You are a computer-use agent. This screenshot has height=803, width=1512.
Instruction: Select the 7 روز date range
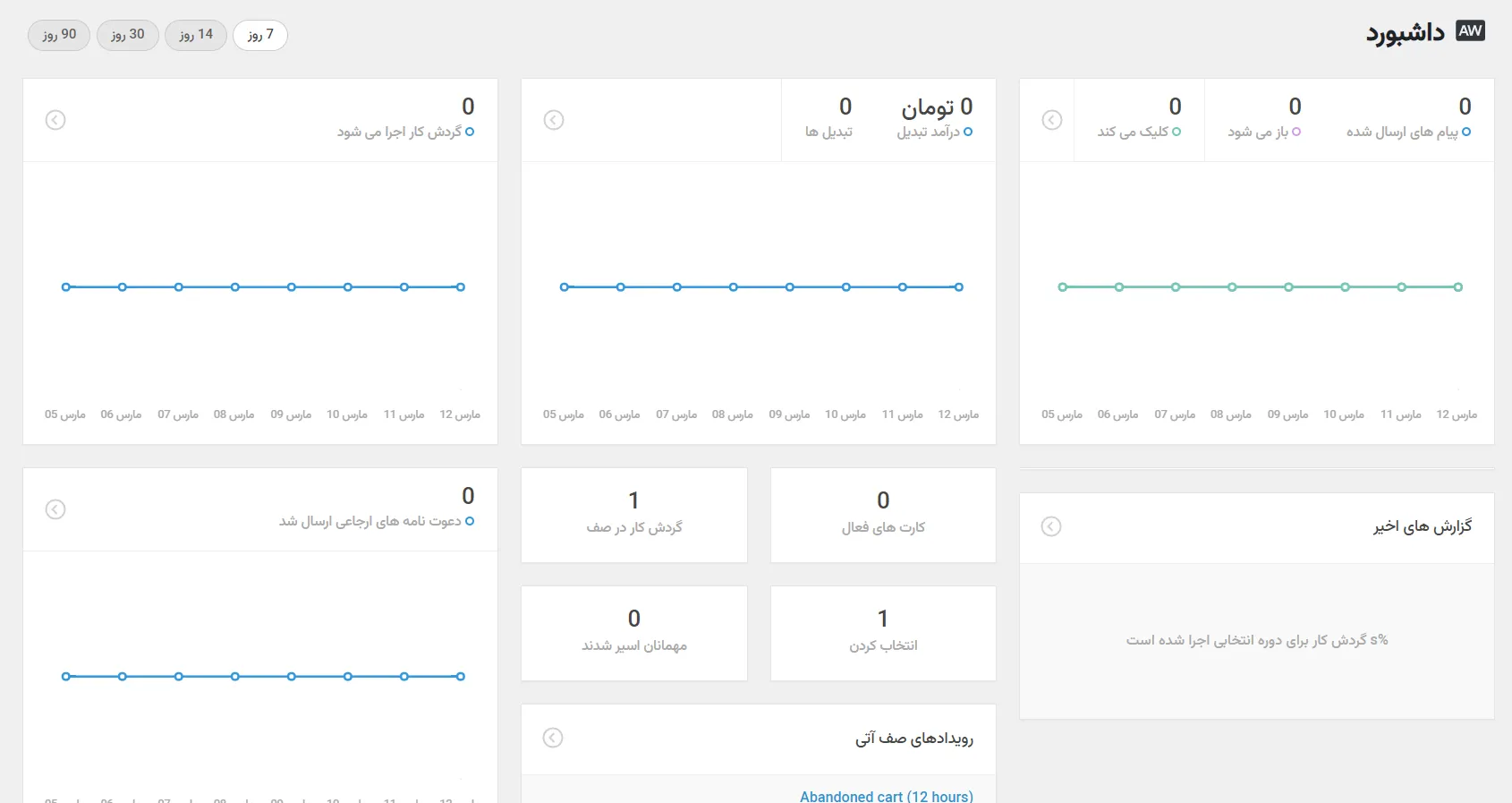tap(260, 35)
